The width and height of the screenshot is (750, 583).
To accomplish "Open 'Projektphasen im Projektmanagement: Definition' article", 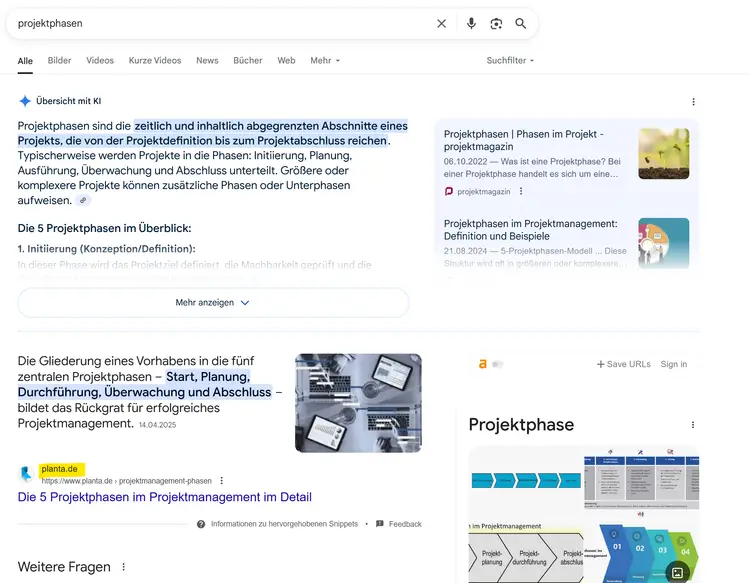I will tap(530, 230).
